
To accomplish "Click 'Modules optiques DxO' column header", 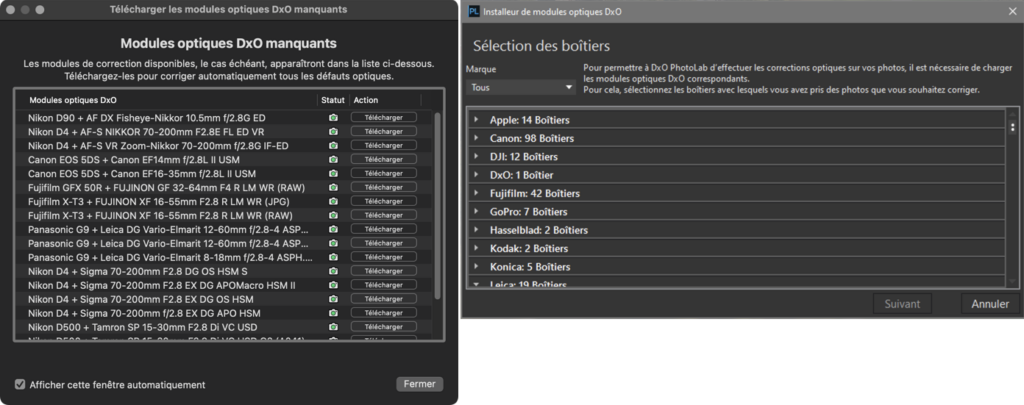I will pos(73,100).
